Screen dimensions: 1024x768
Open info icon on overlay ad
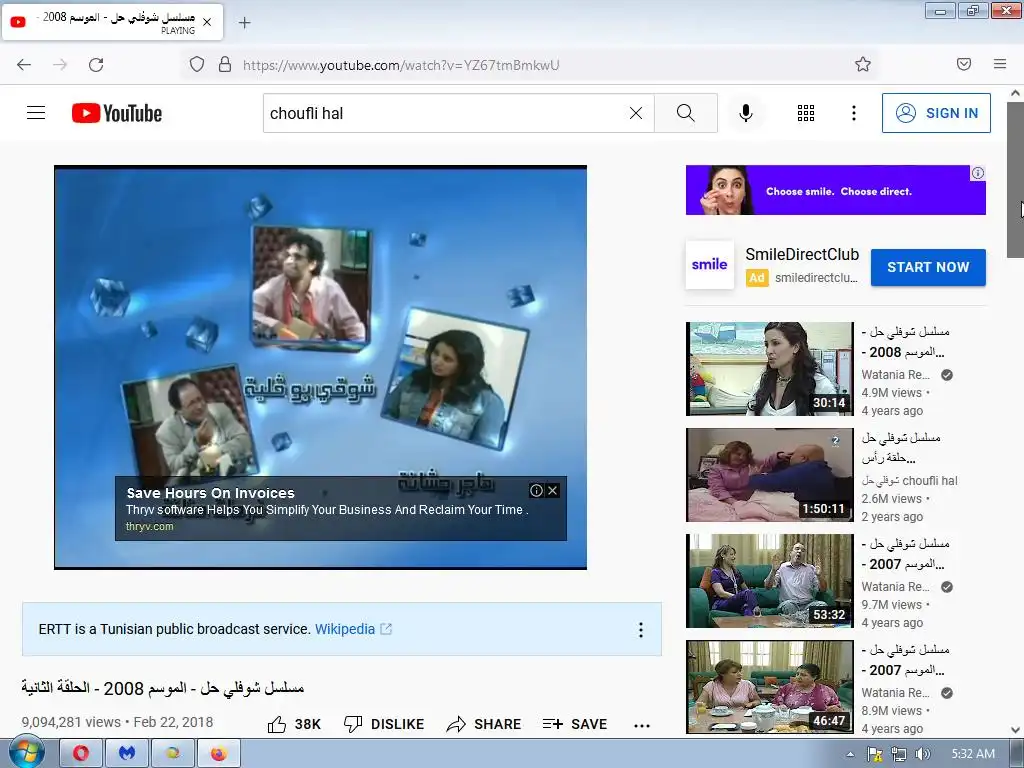[536, 490]
